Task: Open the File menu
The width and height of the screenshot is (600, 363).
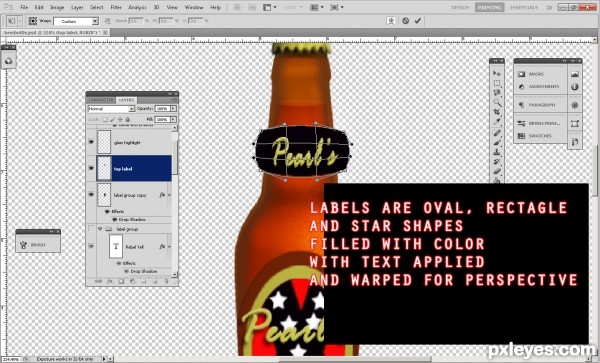Action: 24,7
